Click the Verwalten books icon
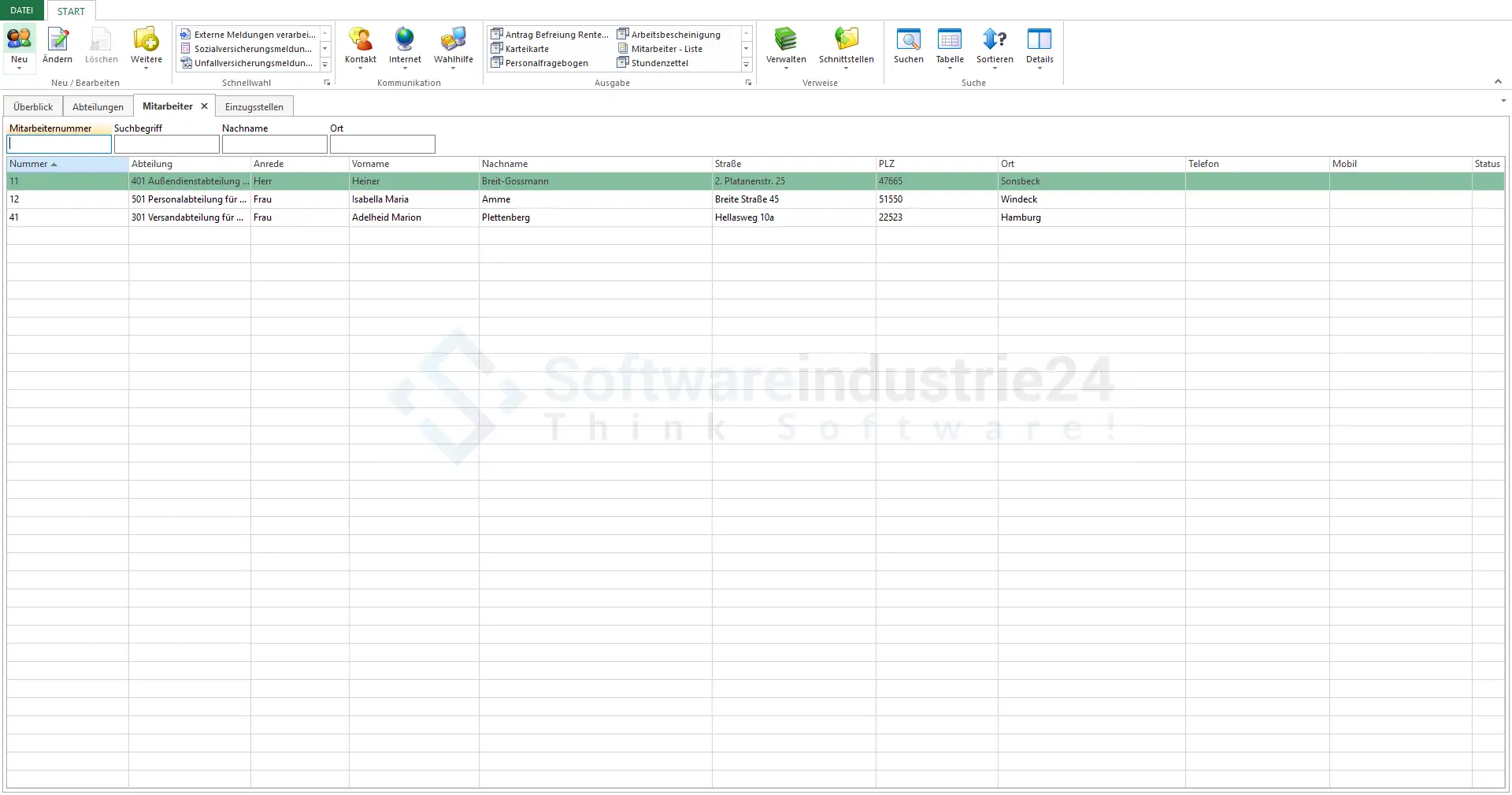 click(785, 39)
